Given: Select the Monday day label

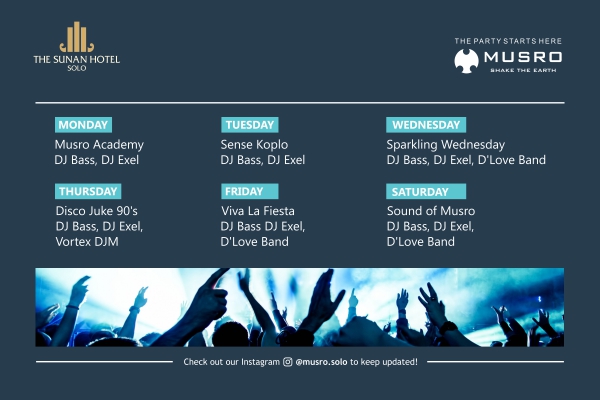Looking at the screenshot, I should point(83,125).
